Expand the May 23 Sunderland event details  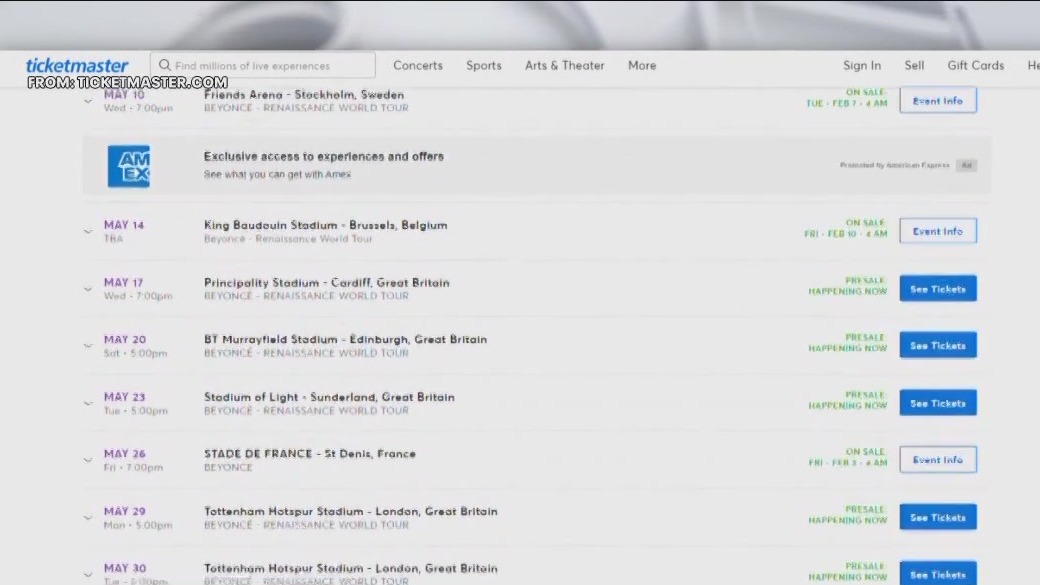pos(87,403)
